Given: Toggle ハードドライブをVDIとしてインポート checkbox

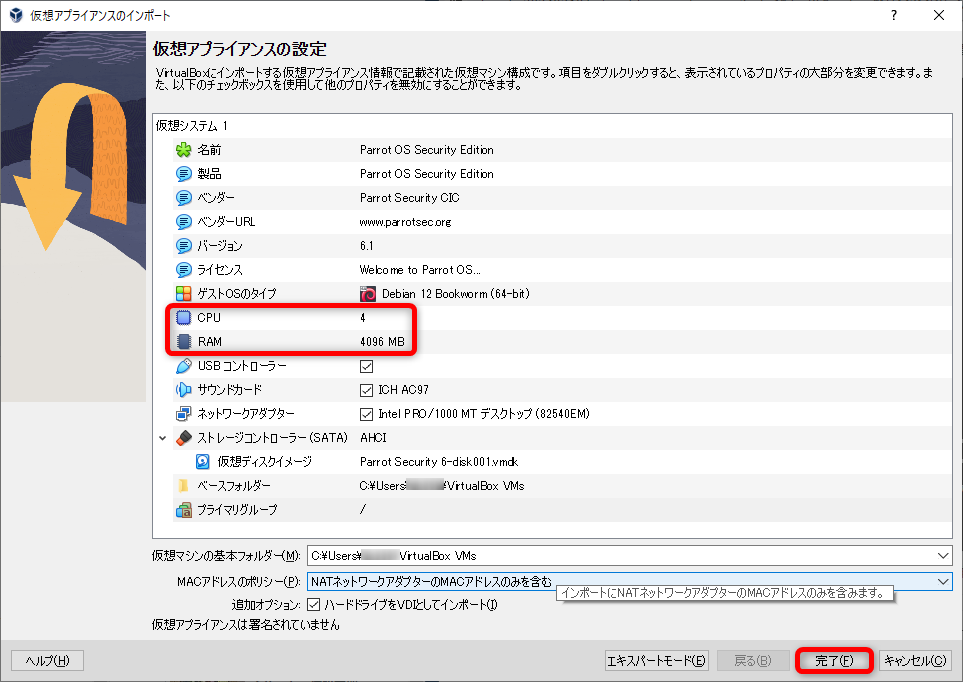Looking at the screenshot, I should click(313, 605).
